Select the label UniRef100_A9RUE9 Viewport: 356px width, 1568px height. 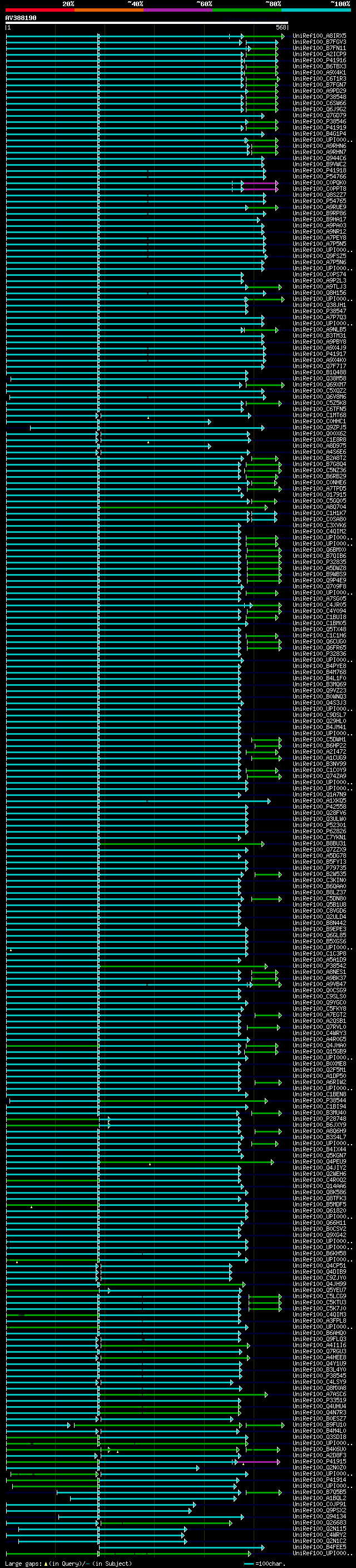[319, 207]
